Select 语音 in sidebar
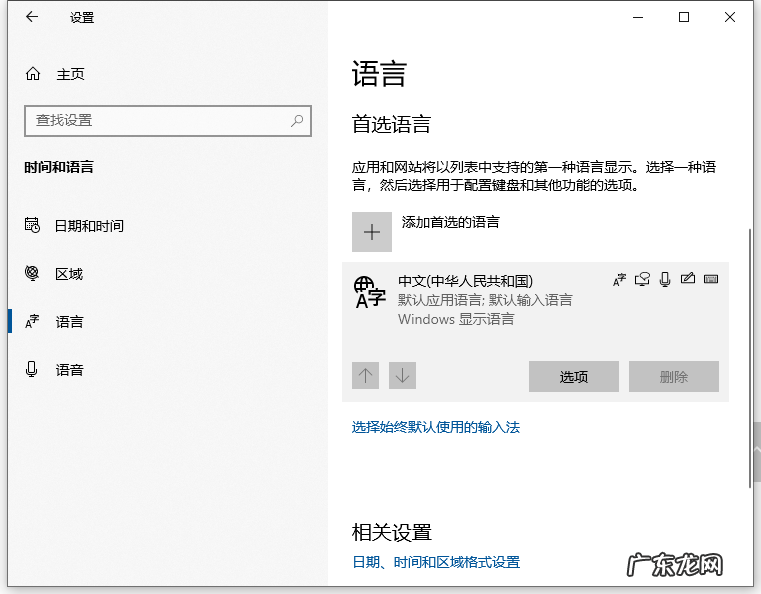The width and height of the screenshot is (761, 594). point(167,370)
